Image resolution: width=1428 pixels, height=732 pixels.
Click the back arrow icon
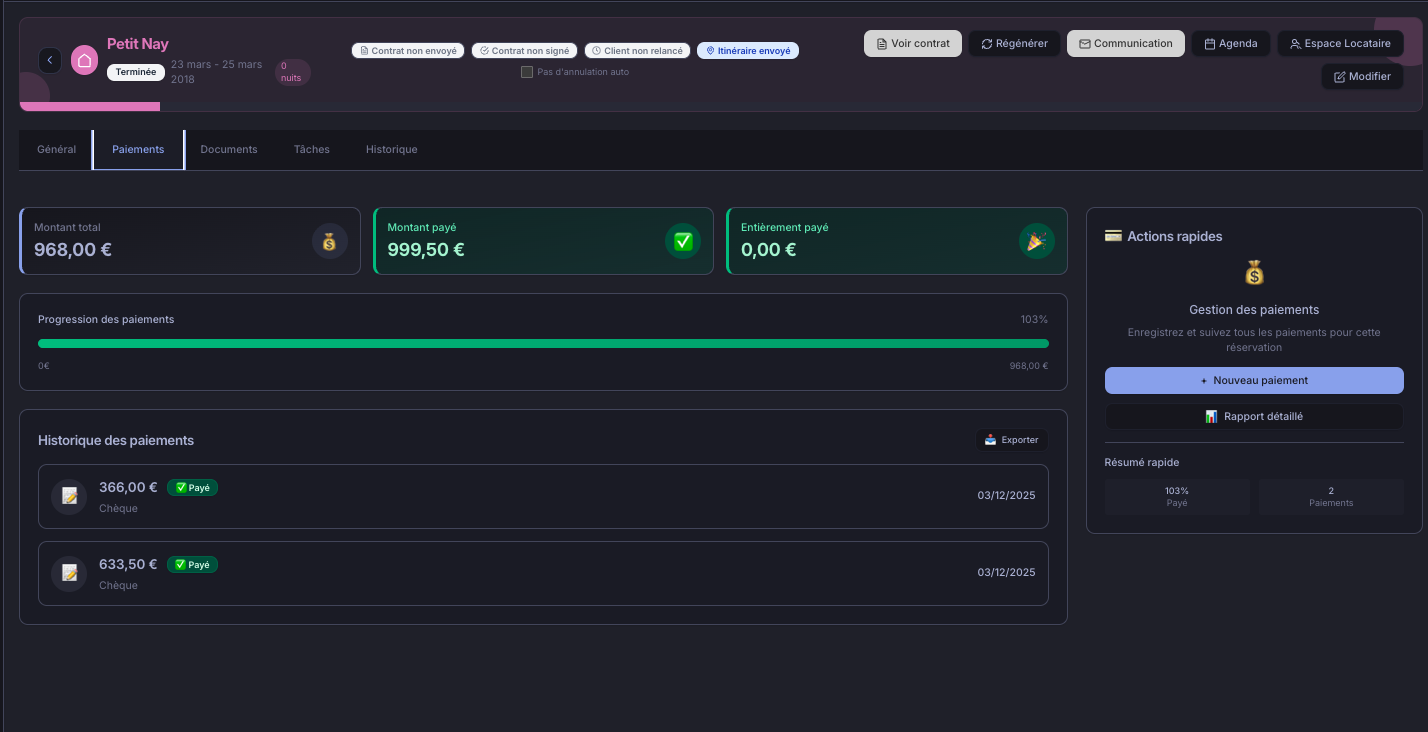[50, 60]
